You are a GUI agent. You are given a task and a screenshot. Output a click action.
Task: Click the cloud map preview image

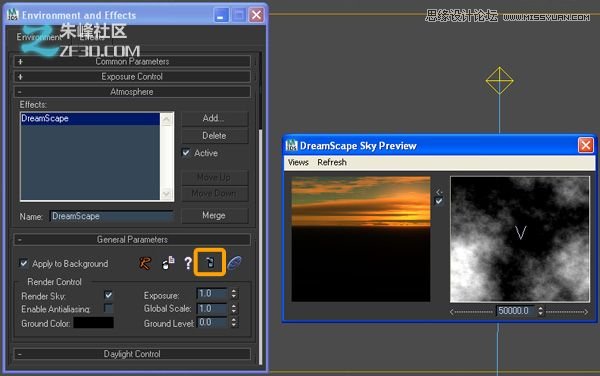click(520, 239)
